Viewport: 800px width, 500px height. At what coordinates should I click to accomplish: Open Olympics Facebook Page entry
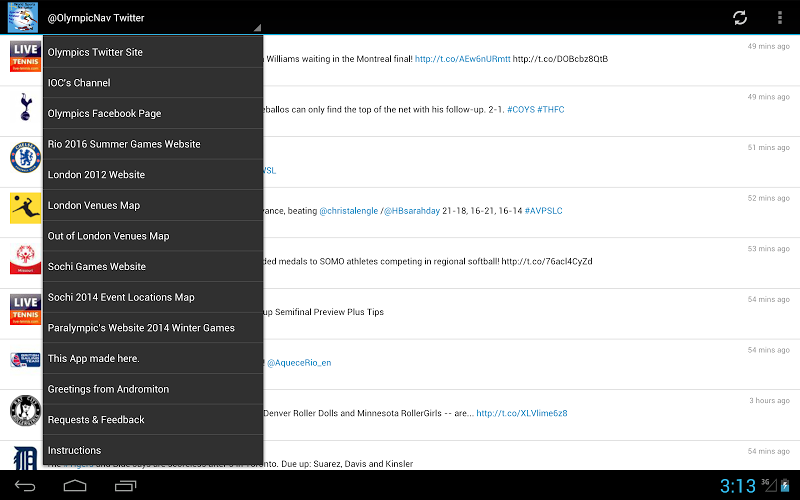[x=153, y=114]
